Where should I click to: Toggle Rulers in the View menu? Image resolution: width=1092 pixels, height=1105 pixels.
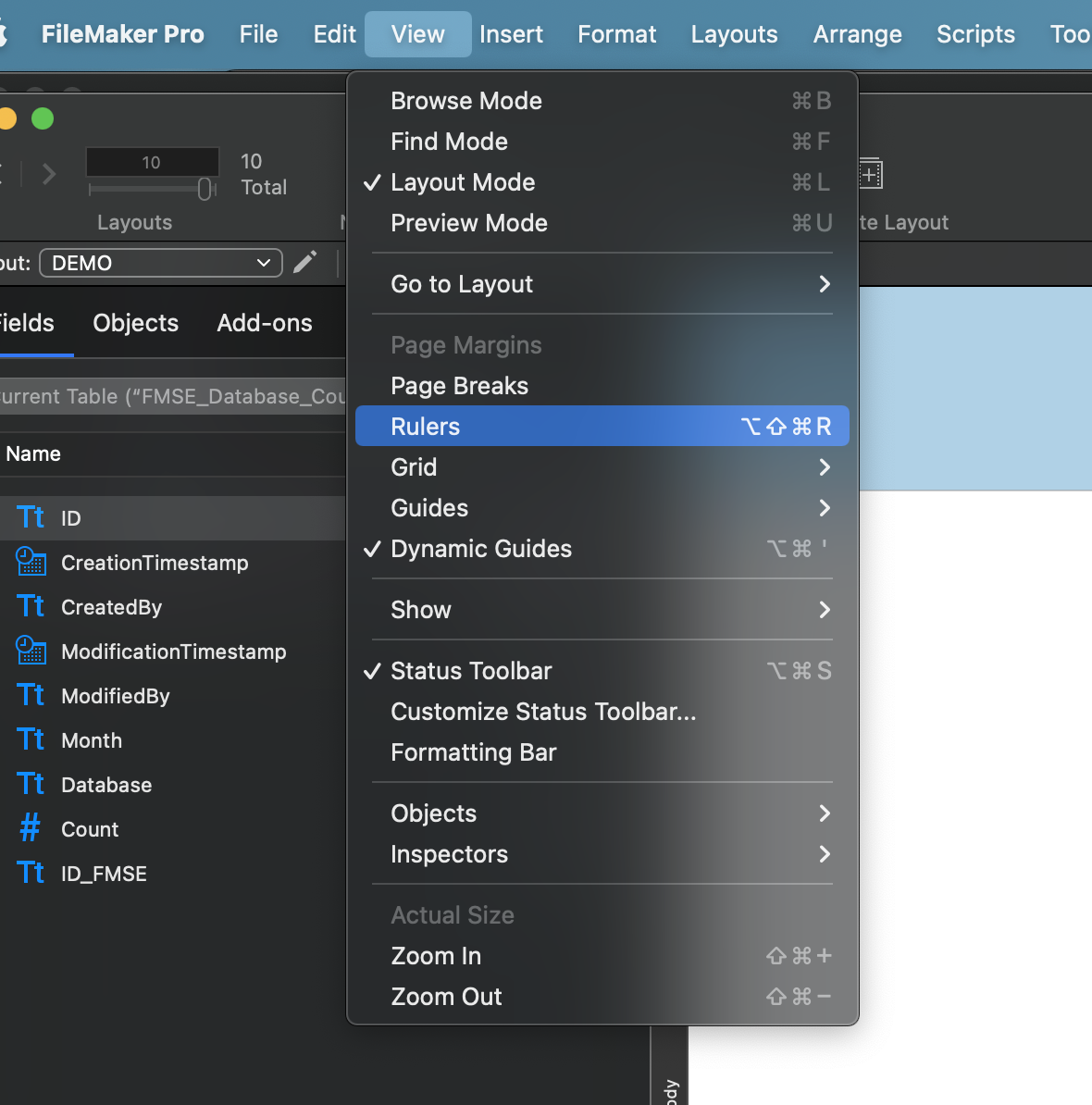coord(602,427)
